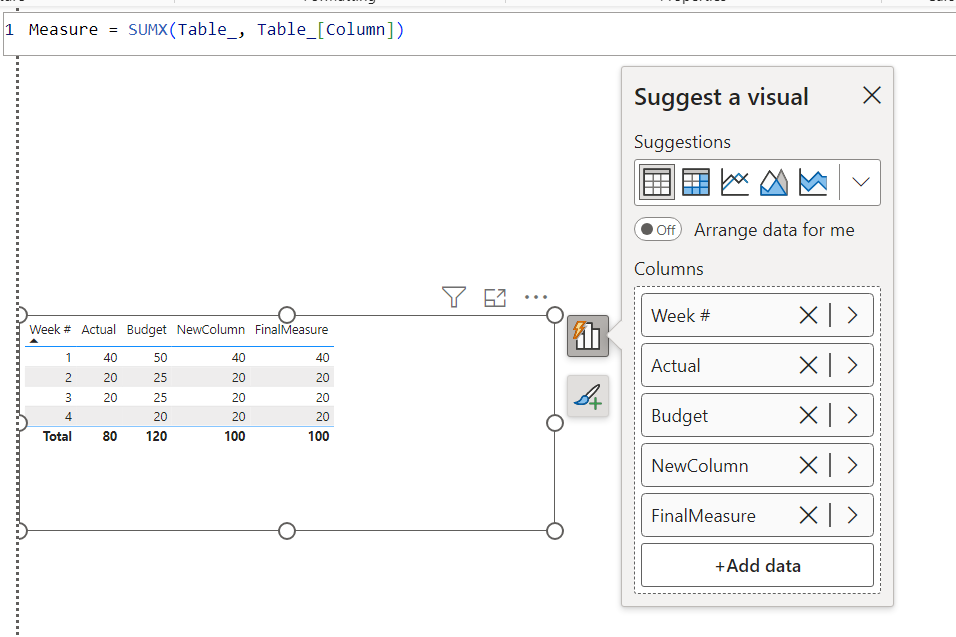Screen dimensions: 956x637
Task: Click in the DAX formula bar
Action: pos(479,34)
